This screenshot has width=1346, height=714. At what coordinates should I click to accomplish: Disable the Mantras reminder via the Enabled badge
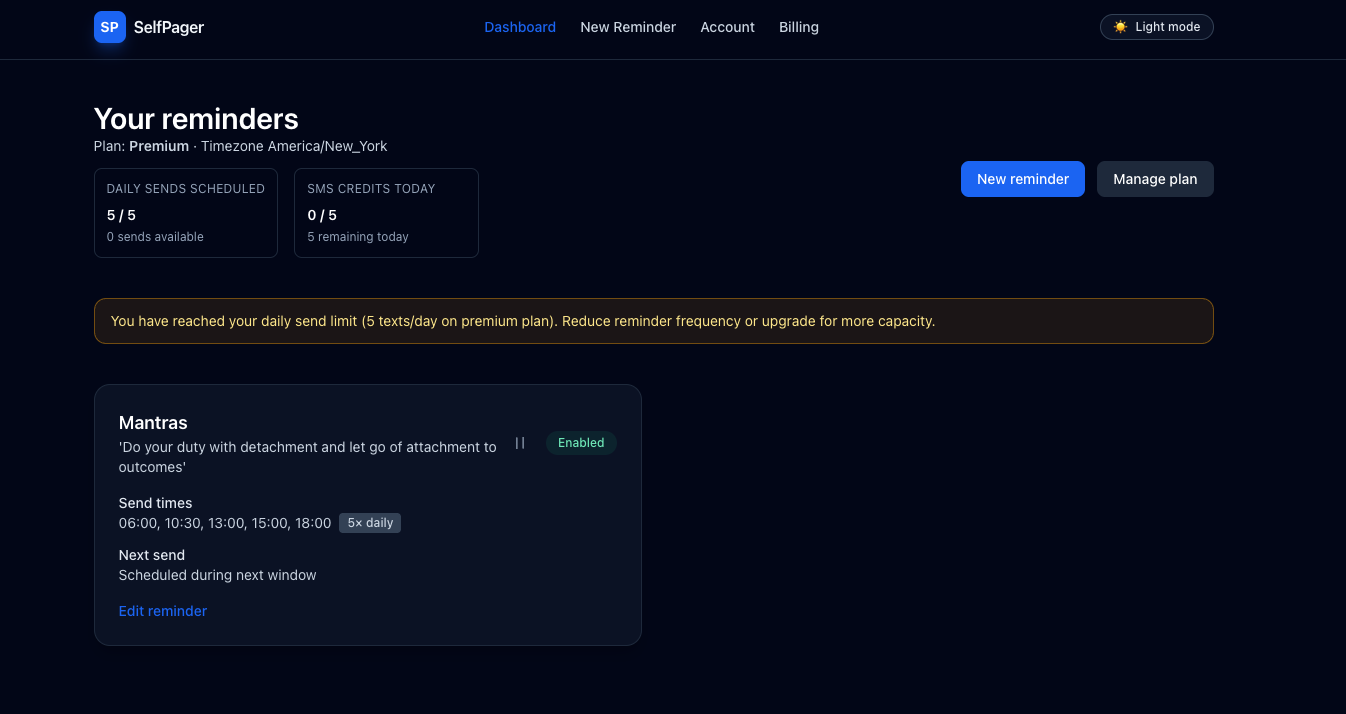tap(581, 443)
